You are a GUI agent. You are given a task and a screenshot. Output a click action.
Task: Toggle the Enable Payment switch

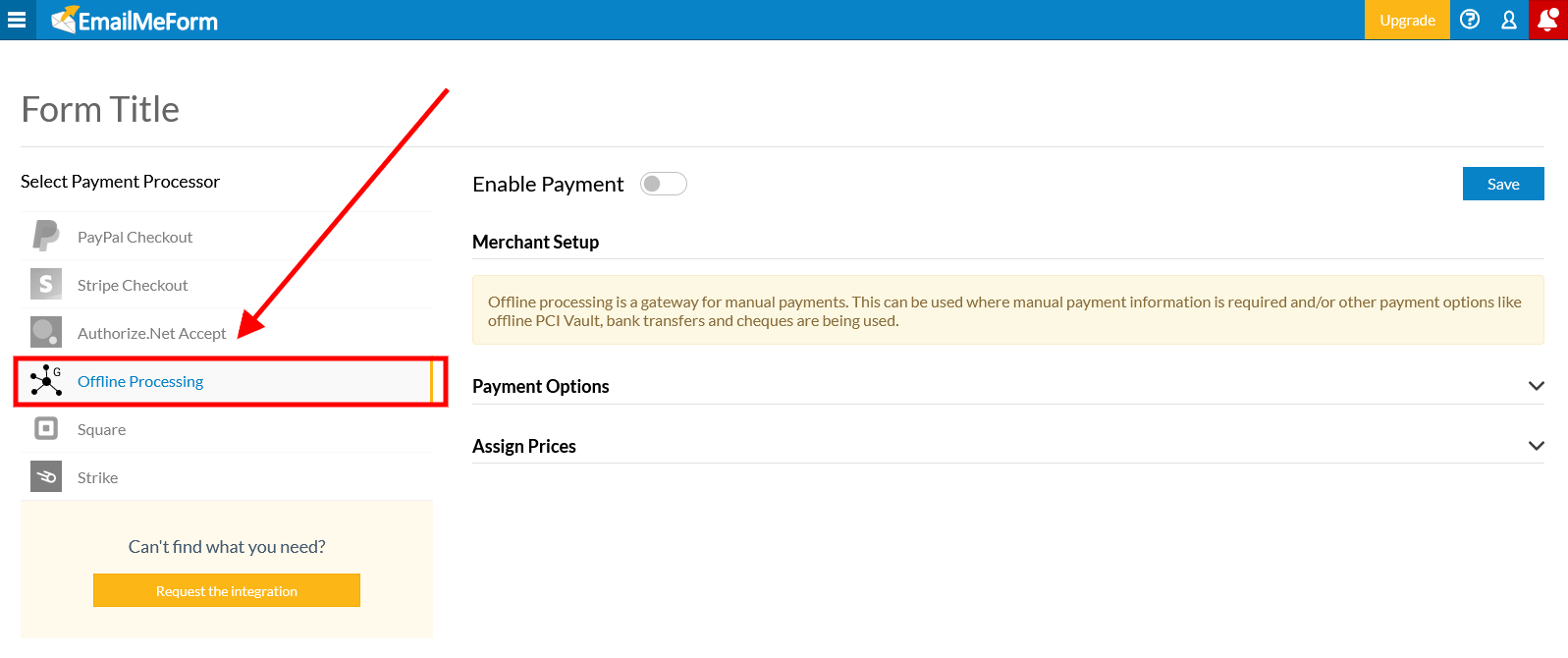point(664,184)
